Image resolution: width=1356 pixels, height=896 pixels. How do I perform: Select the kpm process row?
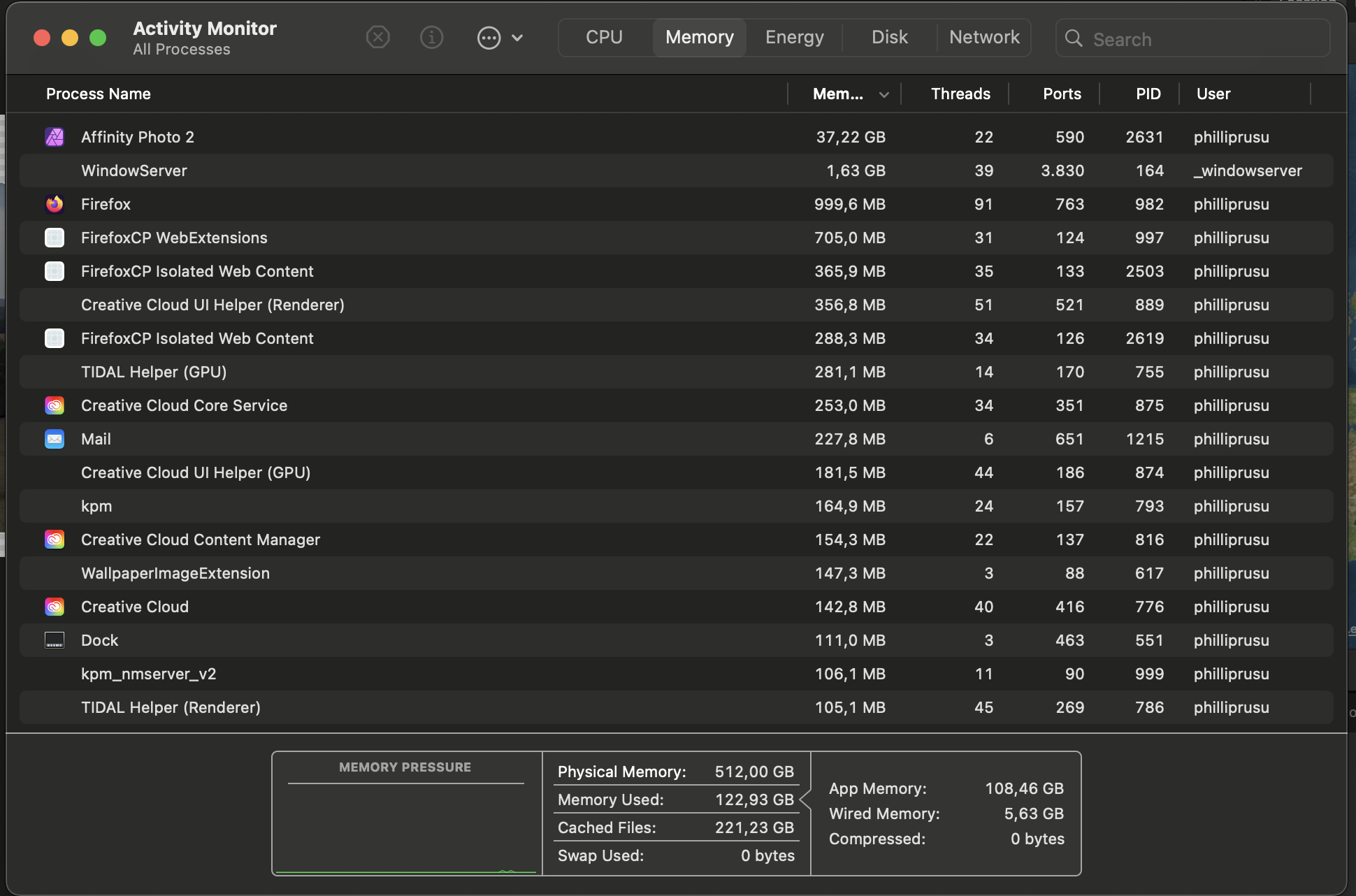pyautogui.click(x=676, y=506)
